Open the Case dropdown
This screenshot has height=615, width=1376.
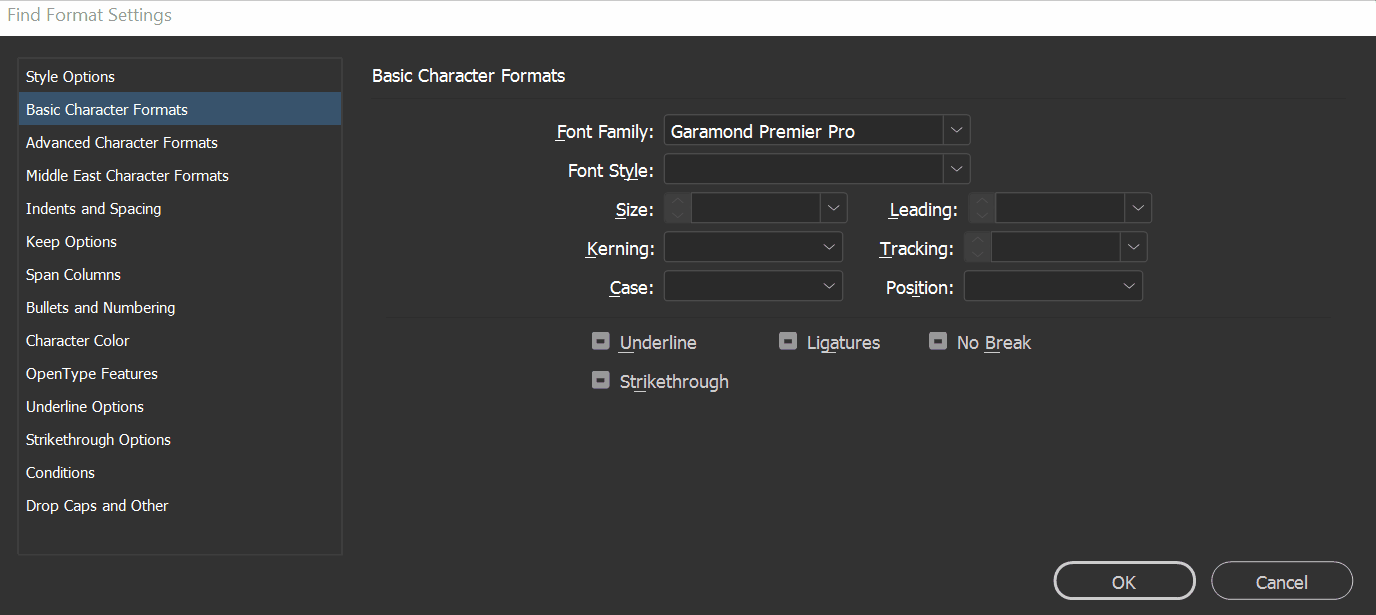[x=754, y=286]
